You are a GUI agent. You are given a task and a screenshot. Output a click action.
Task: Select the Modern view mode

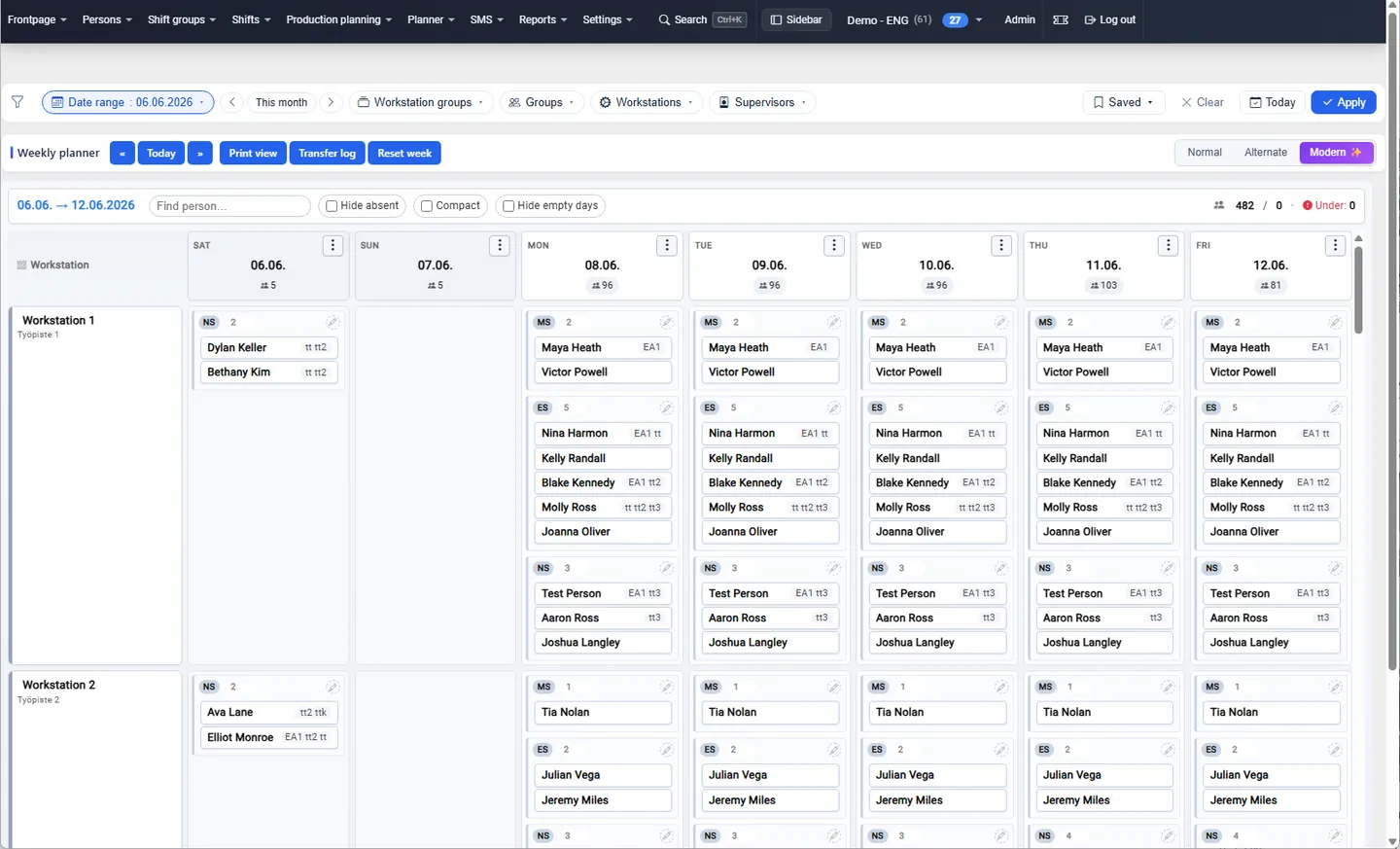(x=1336, y=153)
